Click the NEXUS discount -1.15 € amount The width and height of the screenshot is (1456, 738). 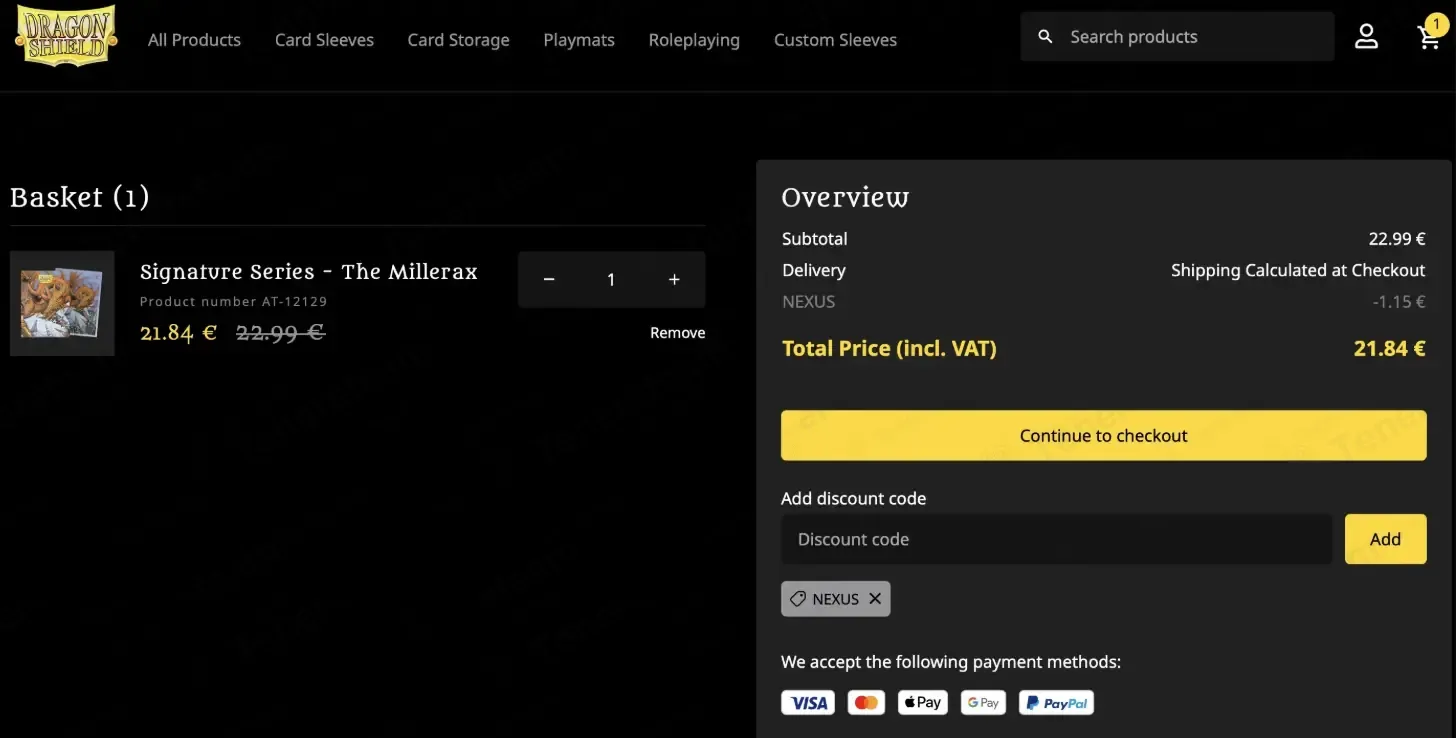point(1399,301)
